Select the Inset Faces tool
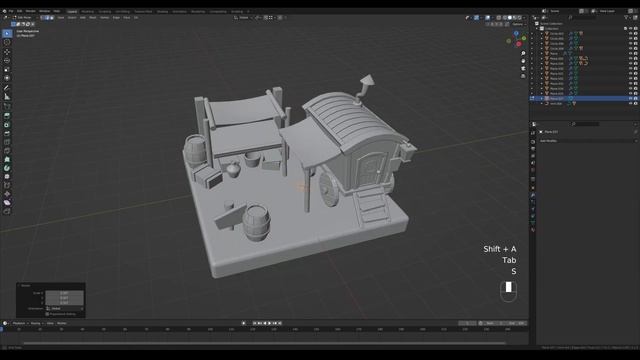 point(7,125)
